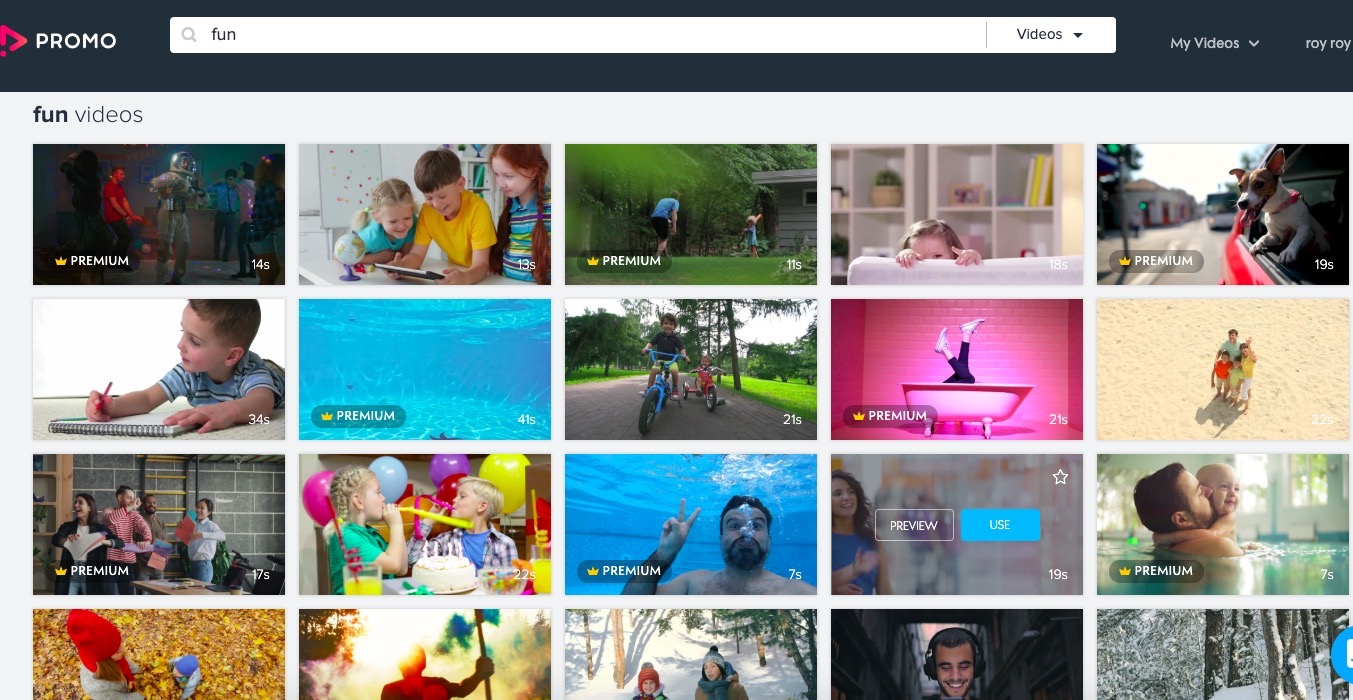Click the Use button on hovered video
Image resolution: width=1353 pixels, height=700 pixels.
coord(1000,525)
